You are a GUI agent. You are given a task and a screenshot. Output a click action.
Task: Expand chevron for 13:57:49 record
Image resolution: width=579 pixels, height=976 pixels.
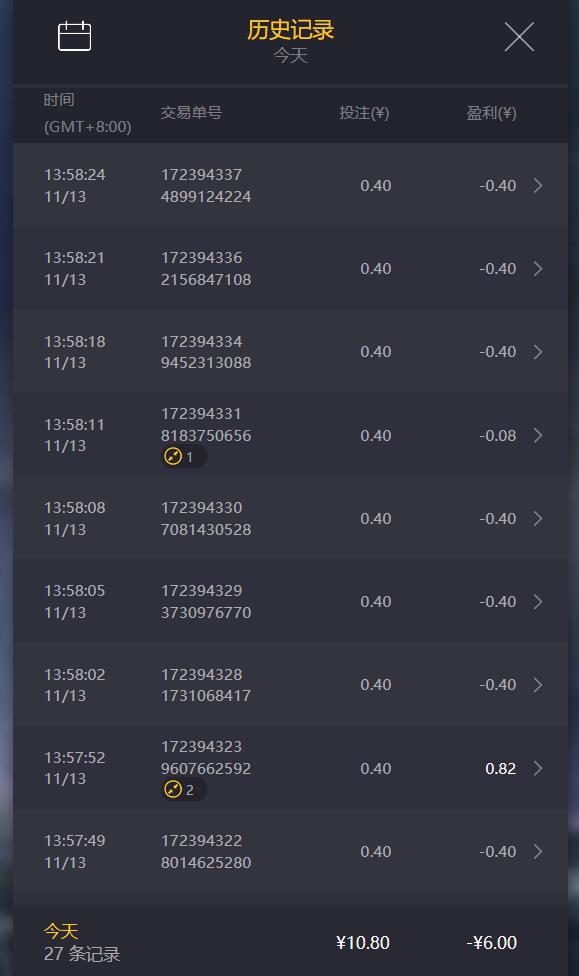tap(538, 852)
